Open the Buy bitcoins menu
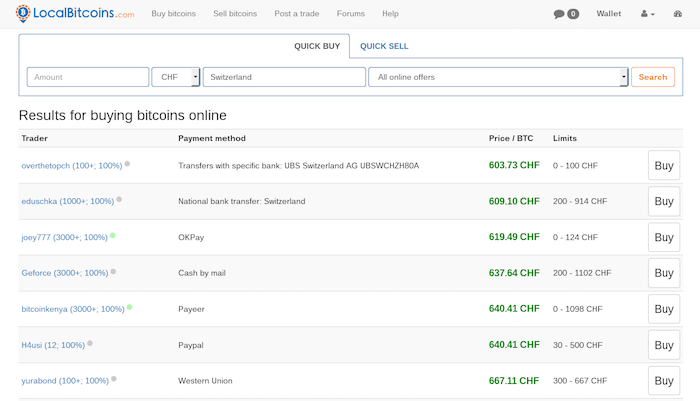The image size is (700, 401). click(x=174, y=14)
